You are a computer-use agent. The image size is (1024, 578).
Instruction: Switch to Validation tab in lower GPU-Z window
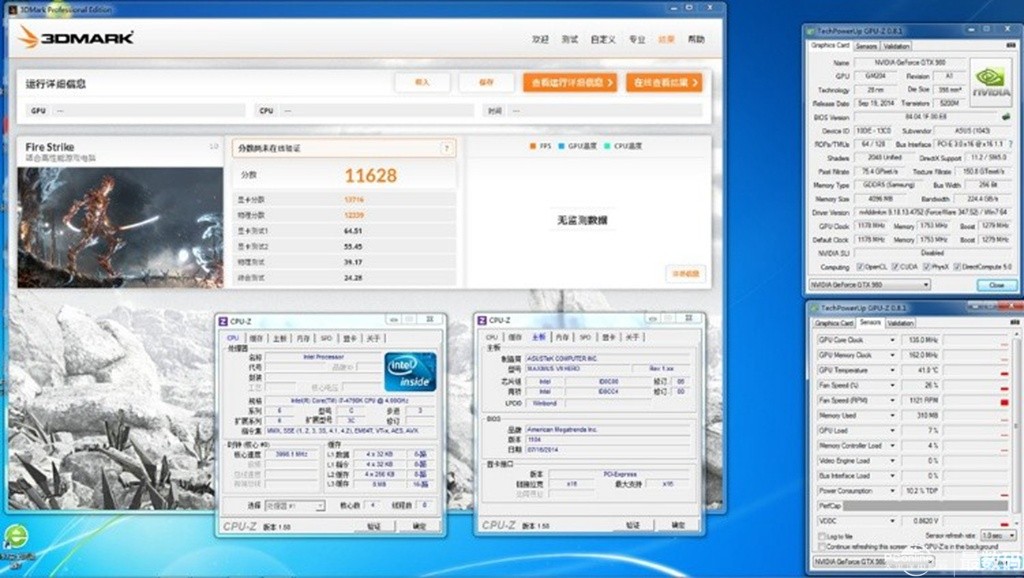click(x=900, y=323)
